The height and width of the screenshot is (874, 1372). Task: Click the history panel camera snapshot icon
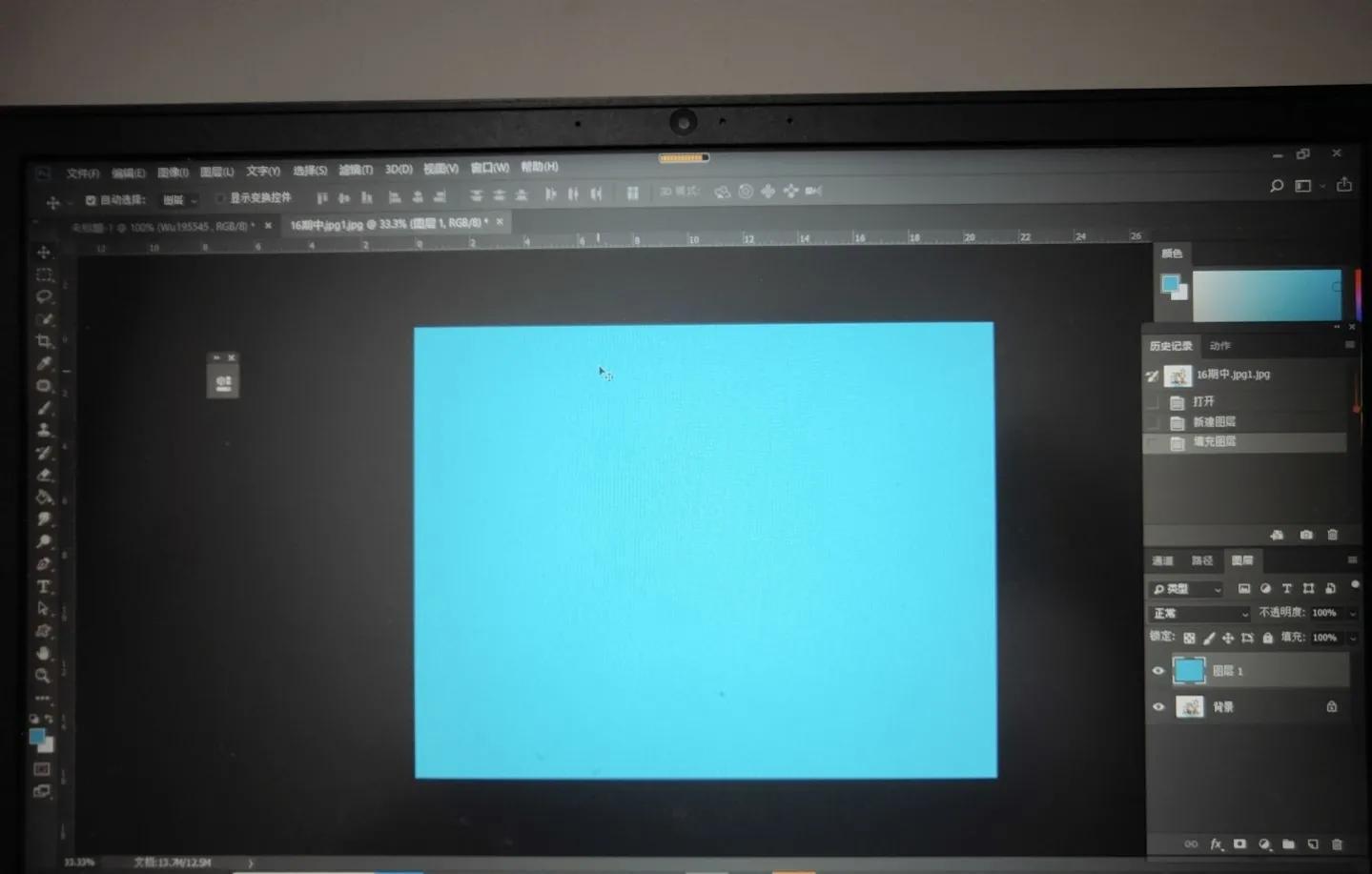click(x=1306, y=535)
